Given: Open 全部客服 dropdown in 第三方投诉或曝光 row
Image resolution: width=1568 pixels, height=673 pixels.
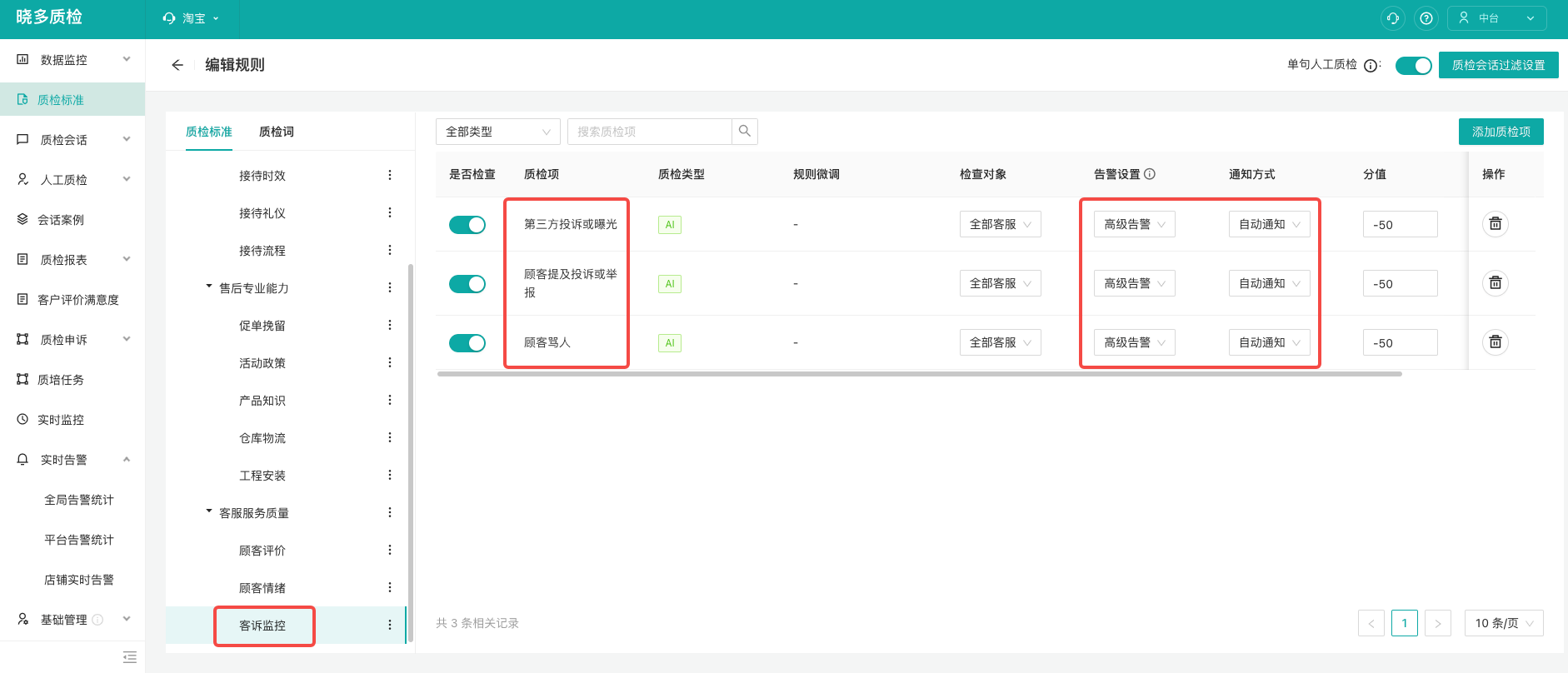Looking at the screenshot, I should point(1001,224).
